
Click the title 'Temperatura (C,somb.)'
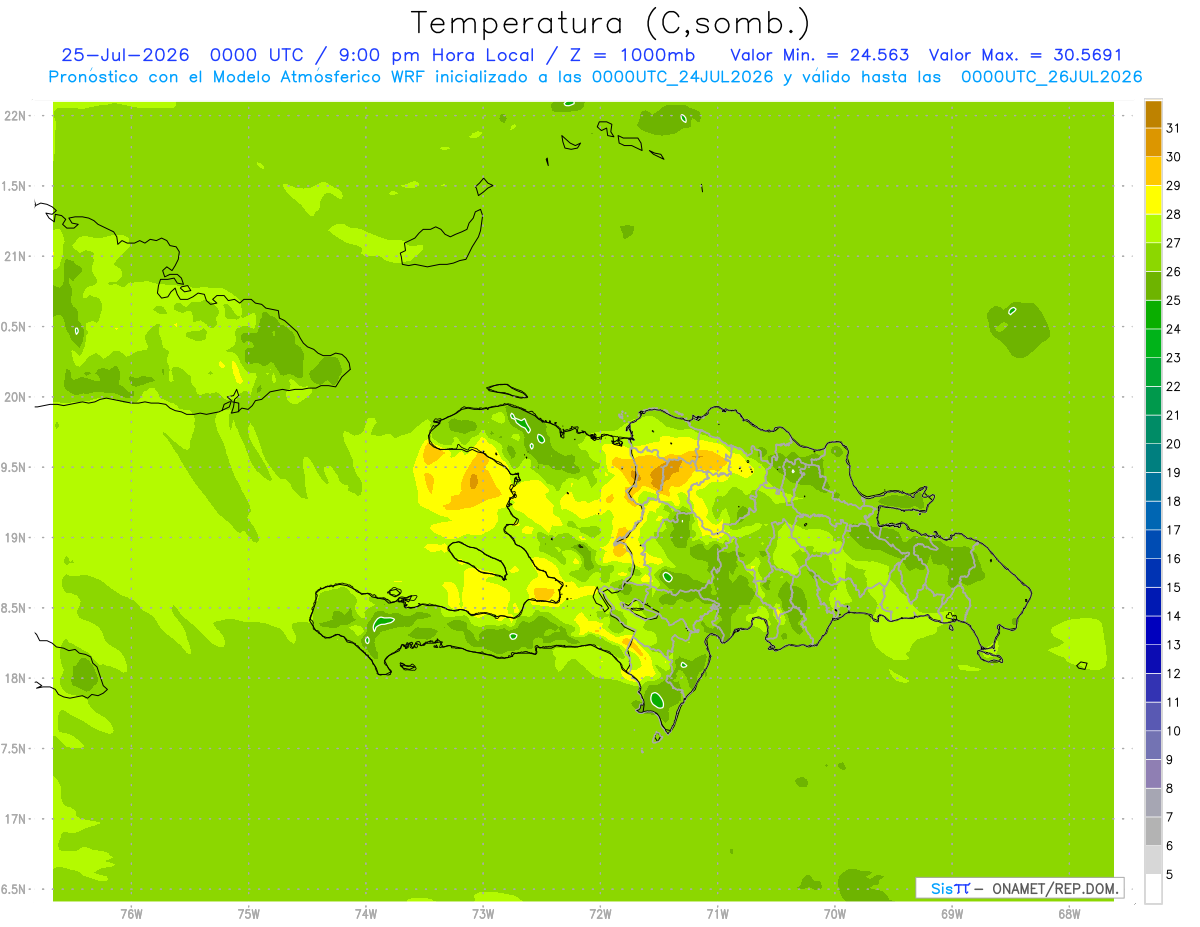(x=611, y=23)
